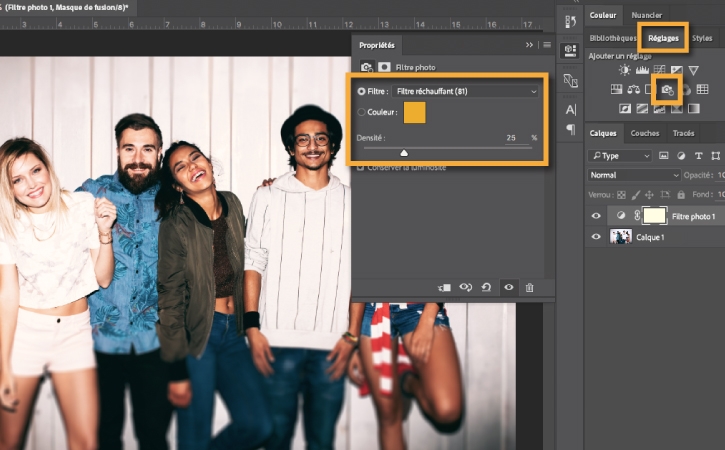Add a Brightness/Contrast adjustment

pos(626,71)
